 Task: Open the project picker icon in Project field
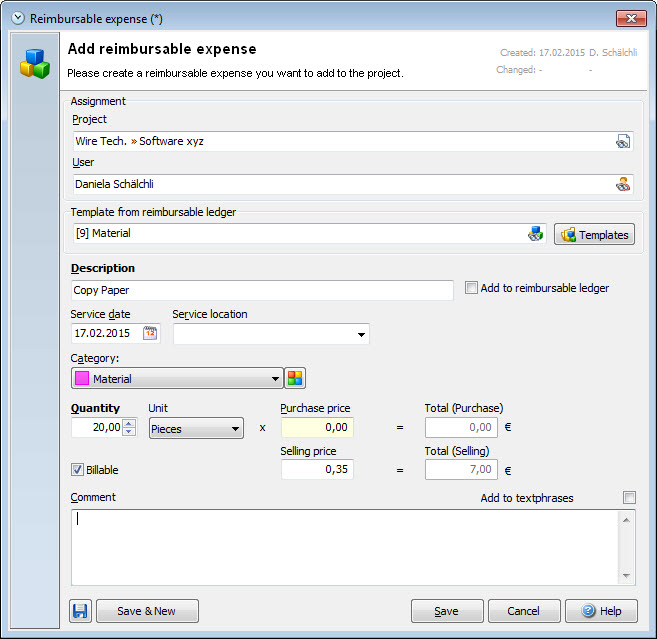tap(623, 142)
